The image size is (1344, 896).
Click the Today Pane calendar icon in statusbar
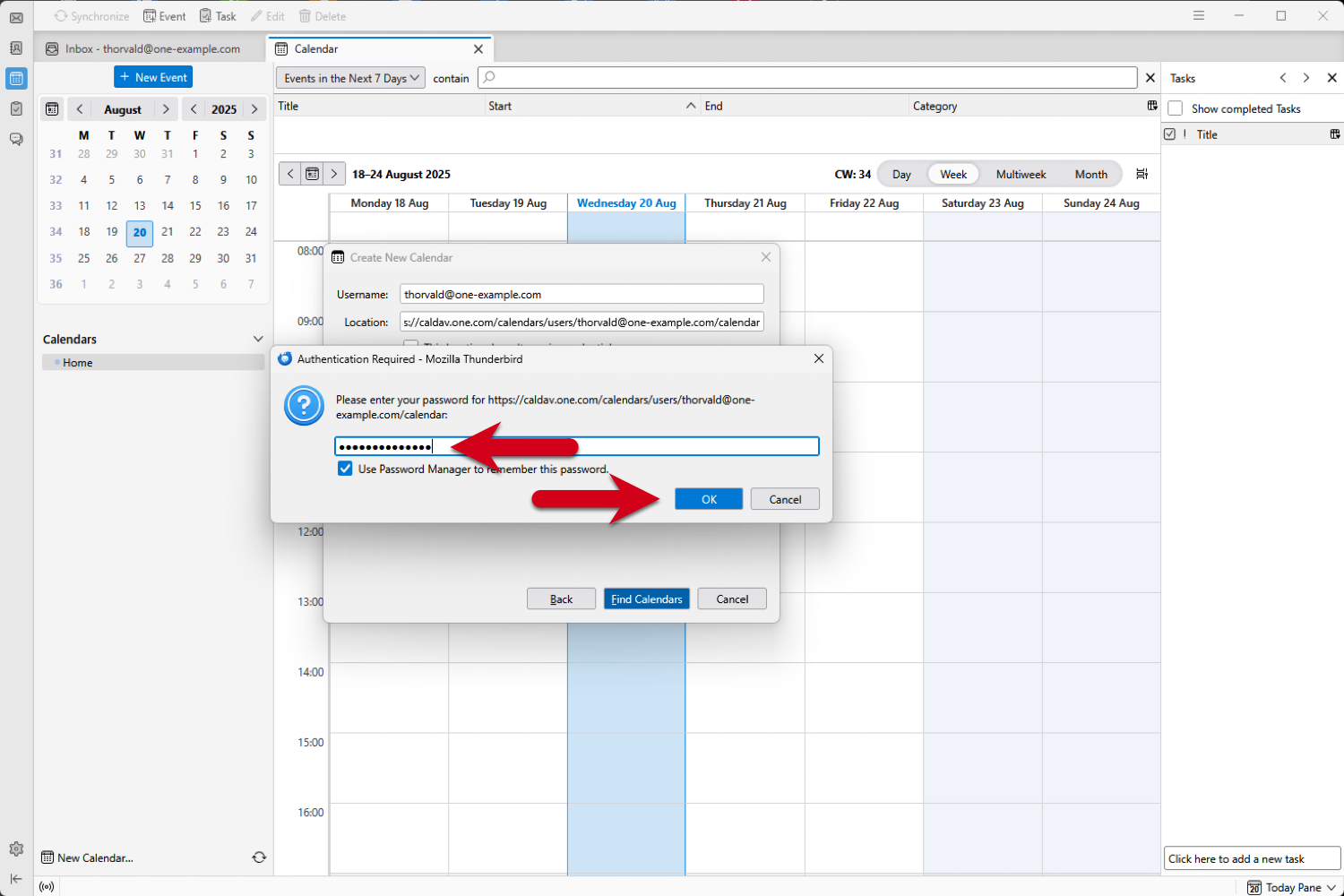coord(1254,887)
